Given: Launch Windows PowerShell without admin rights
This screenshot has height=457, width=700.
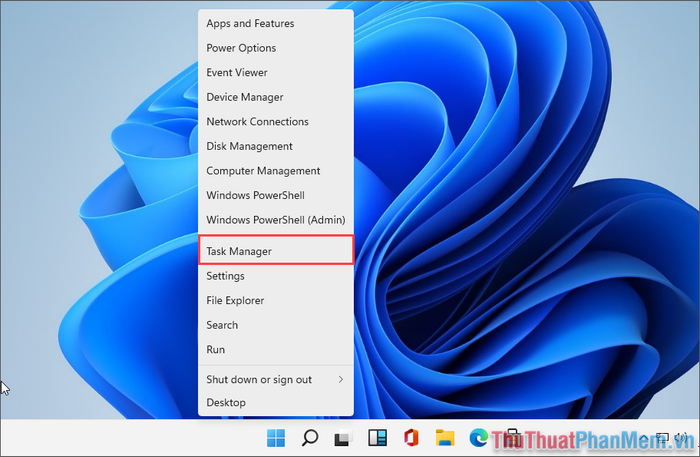Looking at the screenshot, I should (x=276, y=195).
